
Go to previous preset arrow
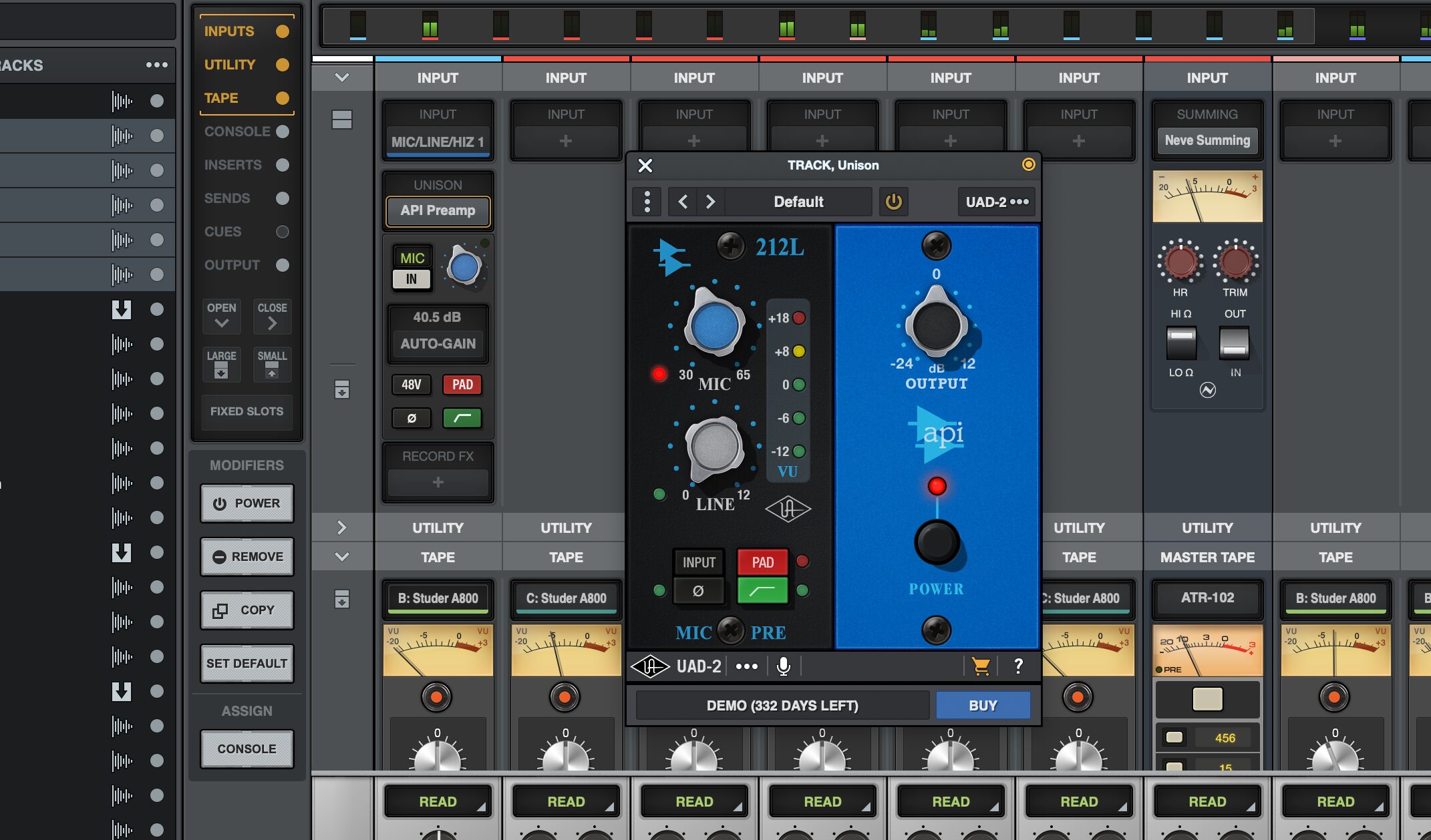pos(683,202)
